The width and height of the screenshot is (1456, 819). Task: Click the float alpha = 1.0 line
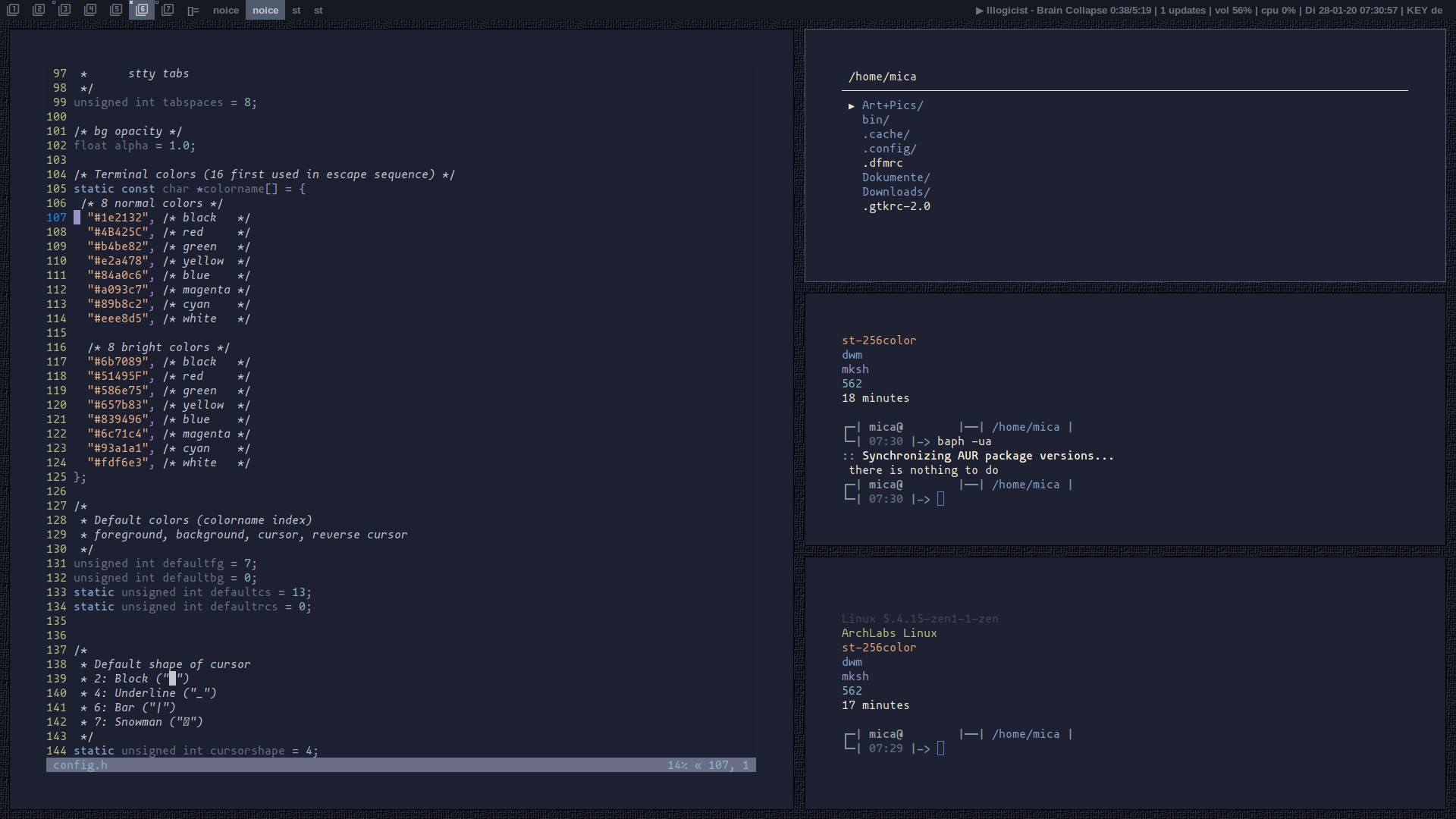(x=135, y=146)
